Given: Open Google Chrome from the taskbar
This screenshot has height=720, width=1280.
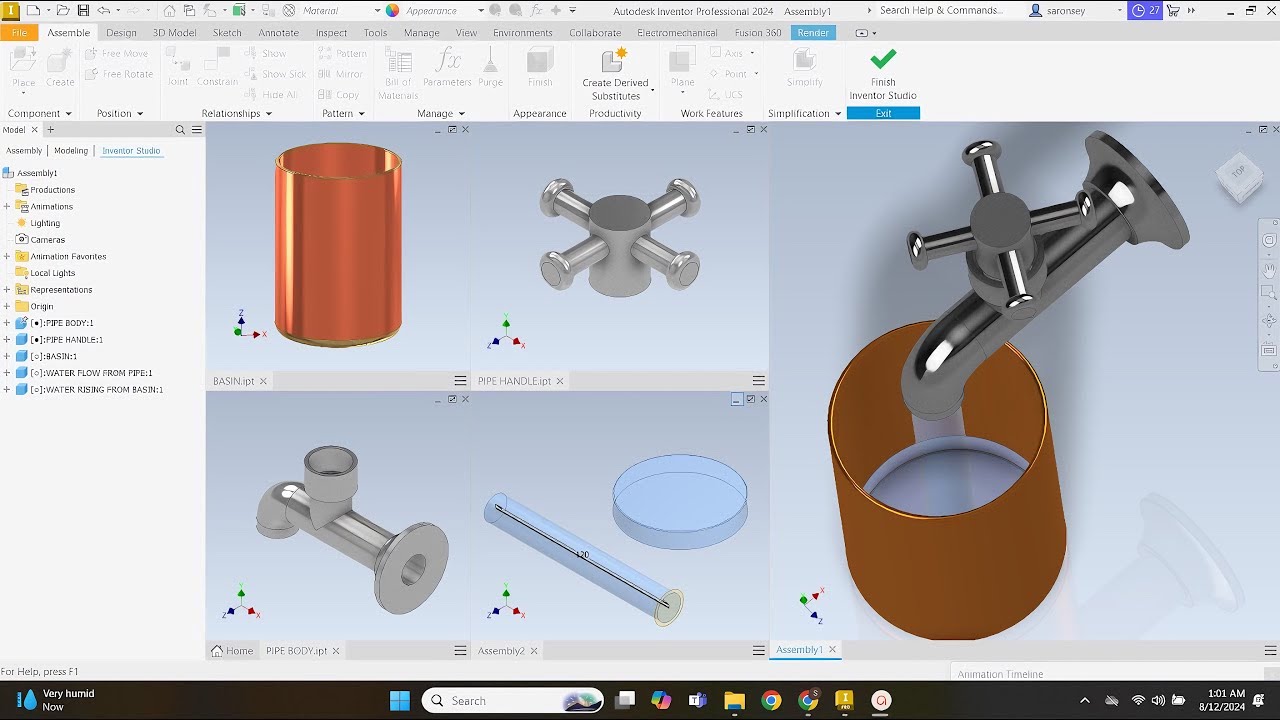Looking at the screenshot, I should pyautogui.click(x=770, y=700).
